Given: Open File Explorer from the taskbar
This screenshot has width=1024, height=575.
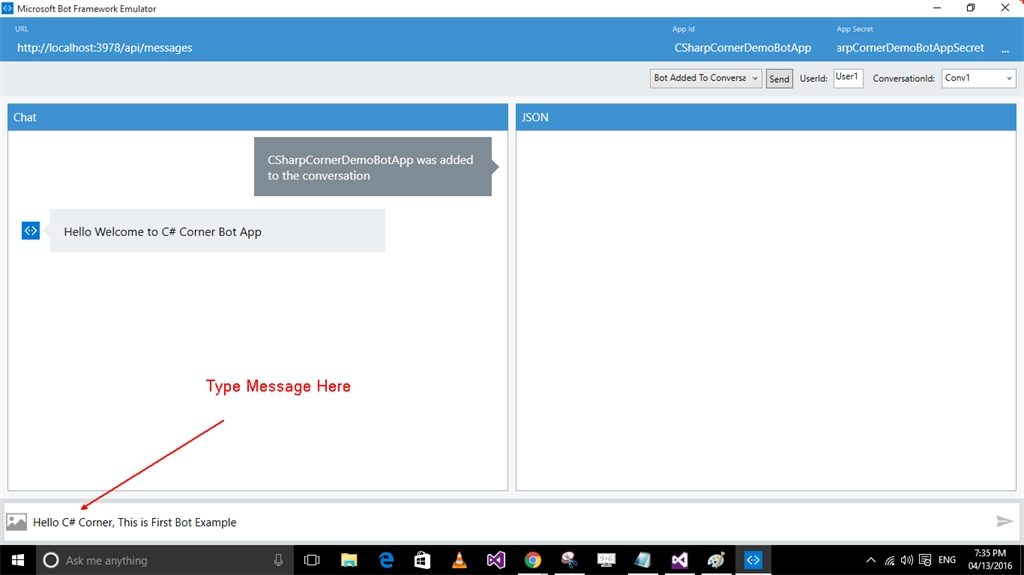Looking at the screenshot, I should 349,560.
